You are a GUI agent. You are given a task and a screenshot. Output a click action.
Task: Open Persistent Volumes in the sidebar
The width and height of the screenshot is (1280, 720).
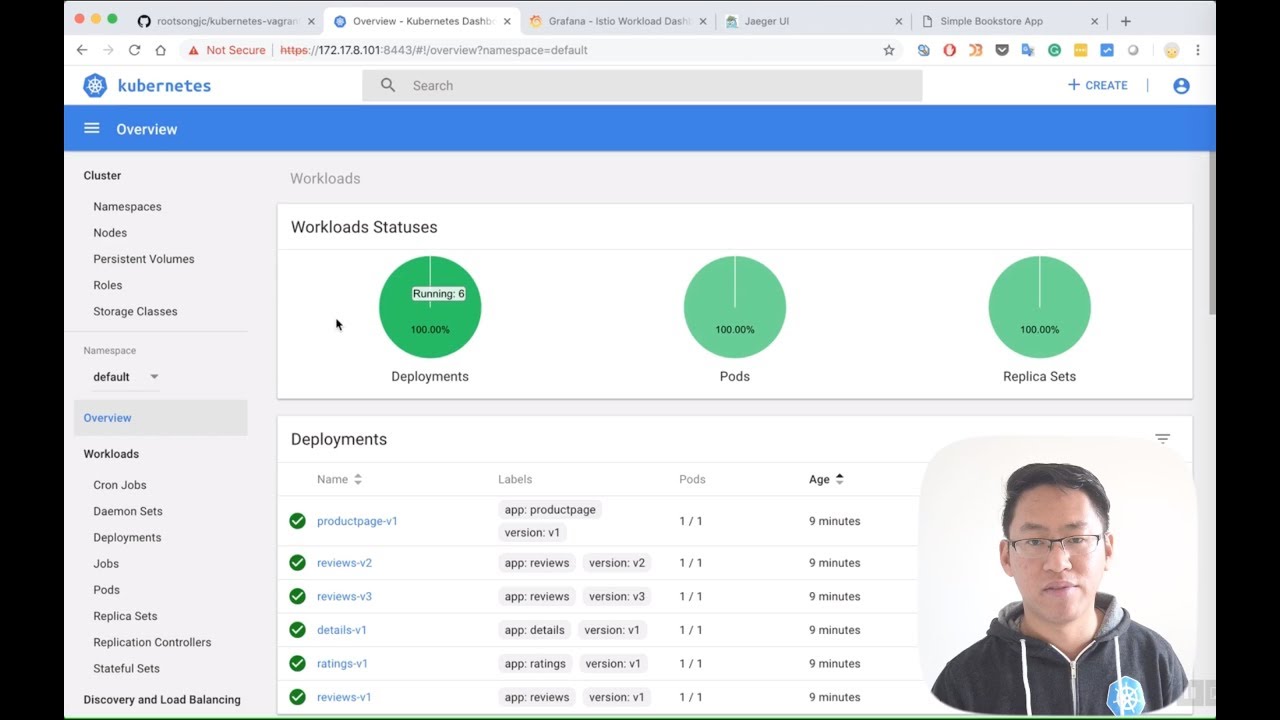click(144, 259)
